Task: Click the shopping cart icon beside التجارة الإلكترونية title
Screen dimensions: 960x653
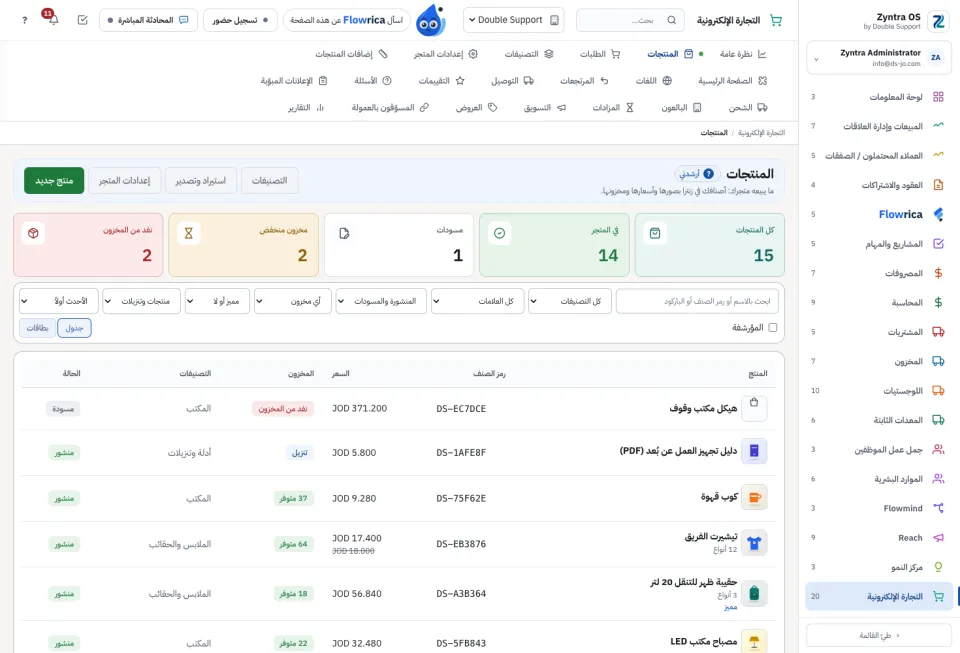Action: (776, 20)
